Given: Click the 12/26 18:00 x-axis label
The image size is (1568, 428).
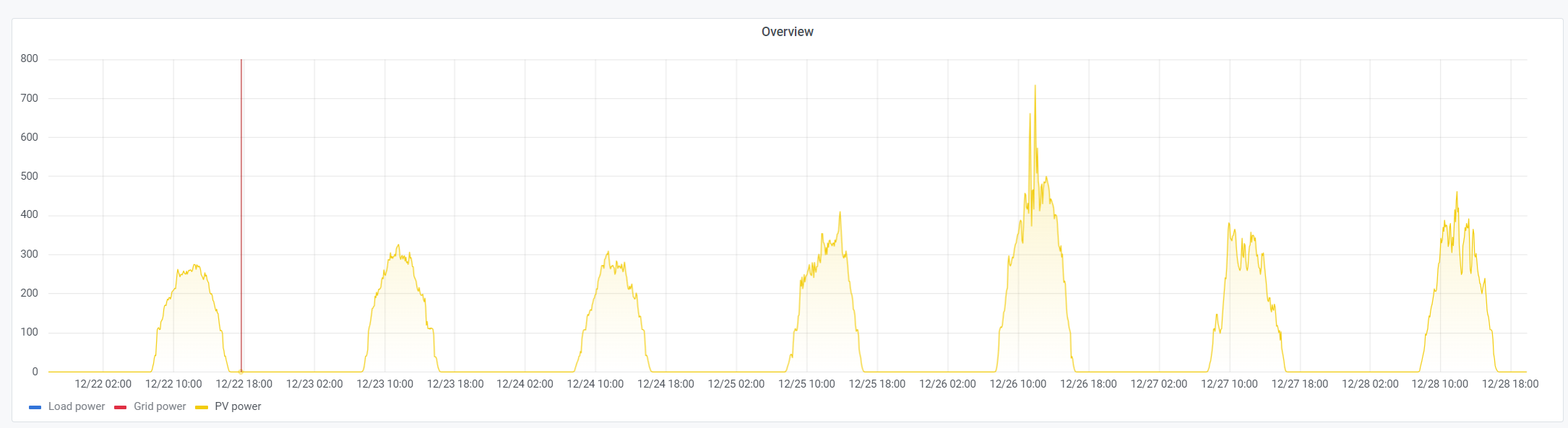Looking at the screenshot, I should tap(1088, 384).
